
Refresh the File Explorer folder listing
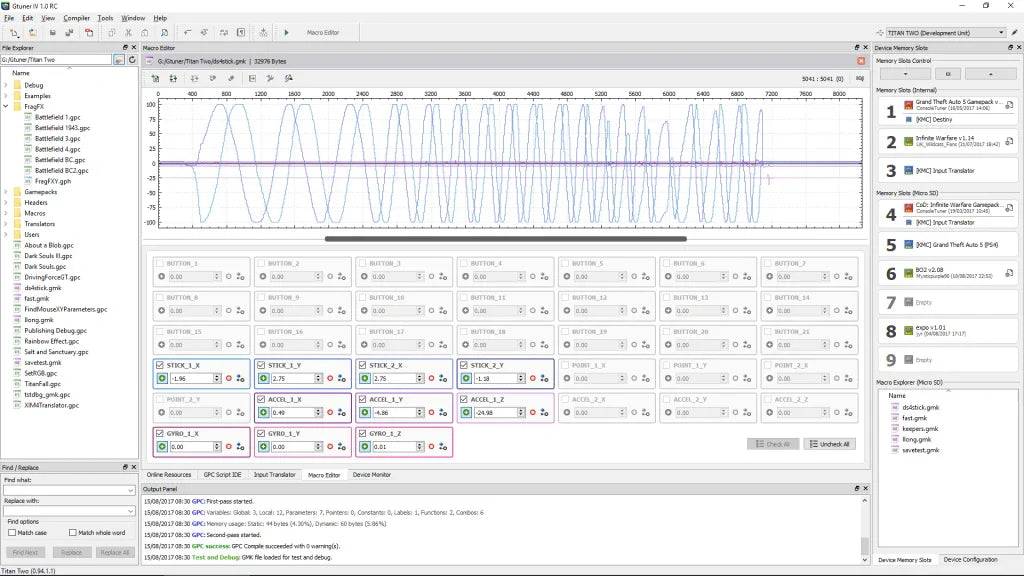tap(132, 60)
